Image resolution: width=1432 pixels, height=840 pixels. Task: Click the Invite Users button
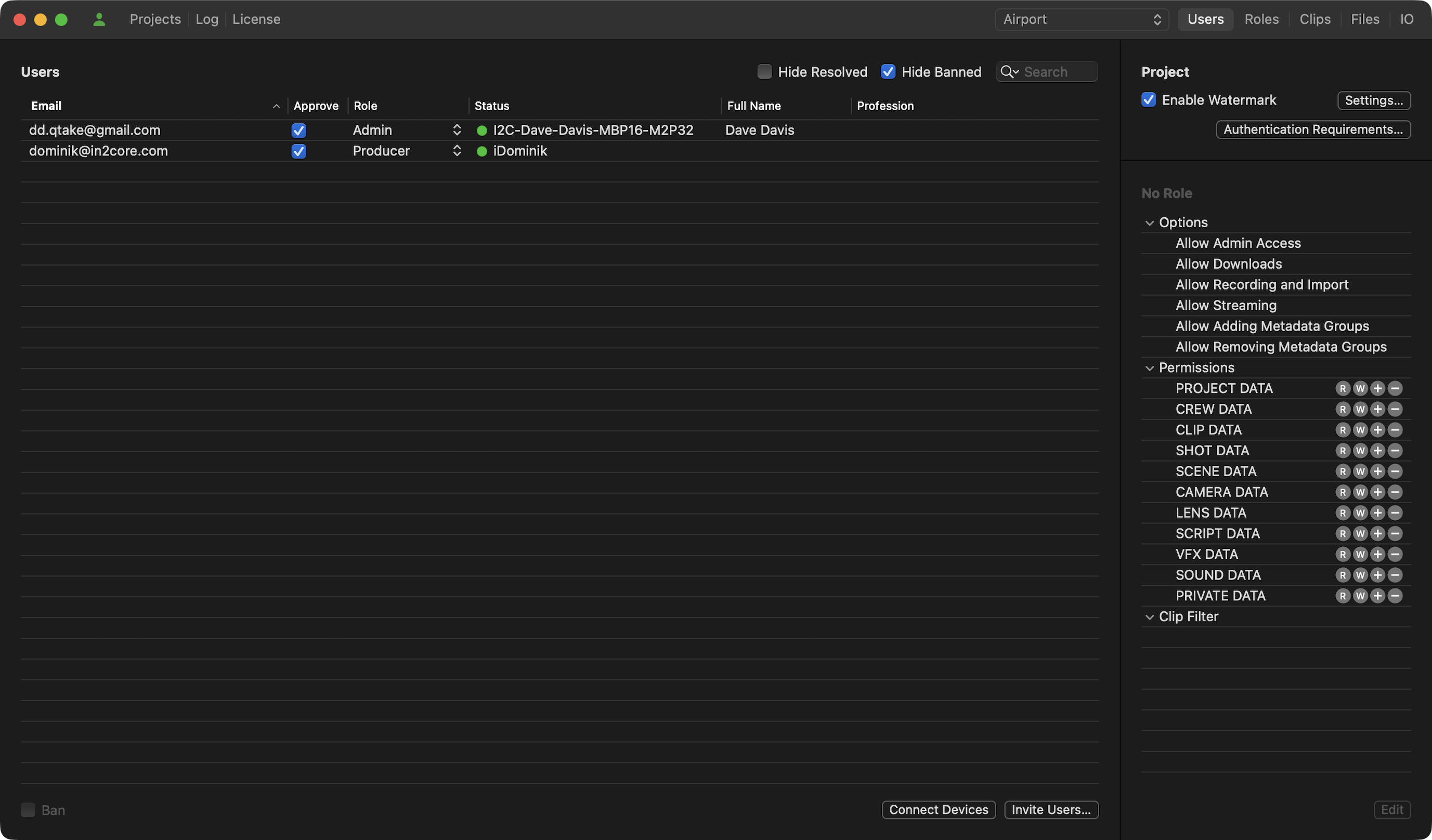1051,809
